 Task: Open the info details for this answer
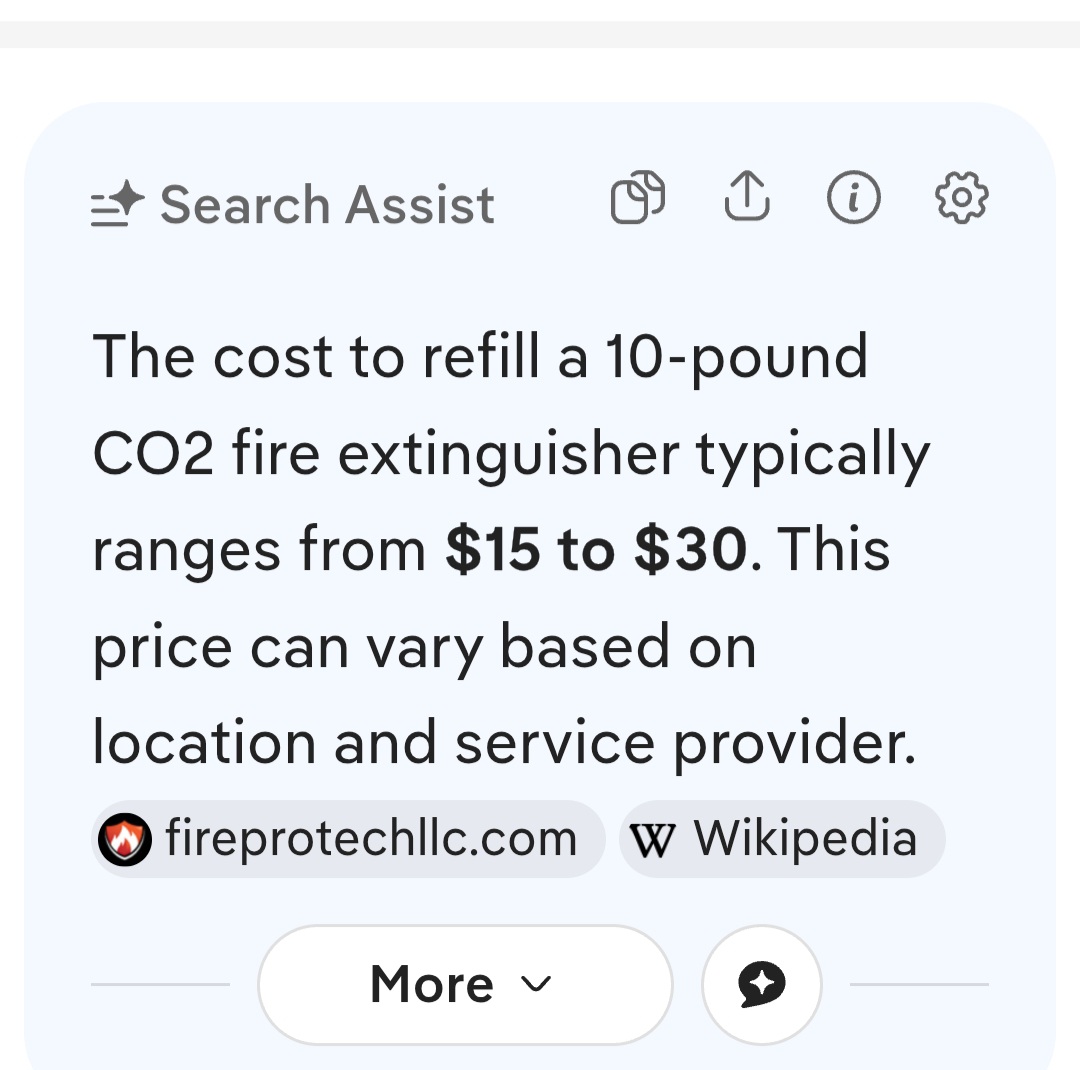pyautogui.click(x=853, y=198)
